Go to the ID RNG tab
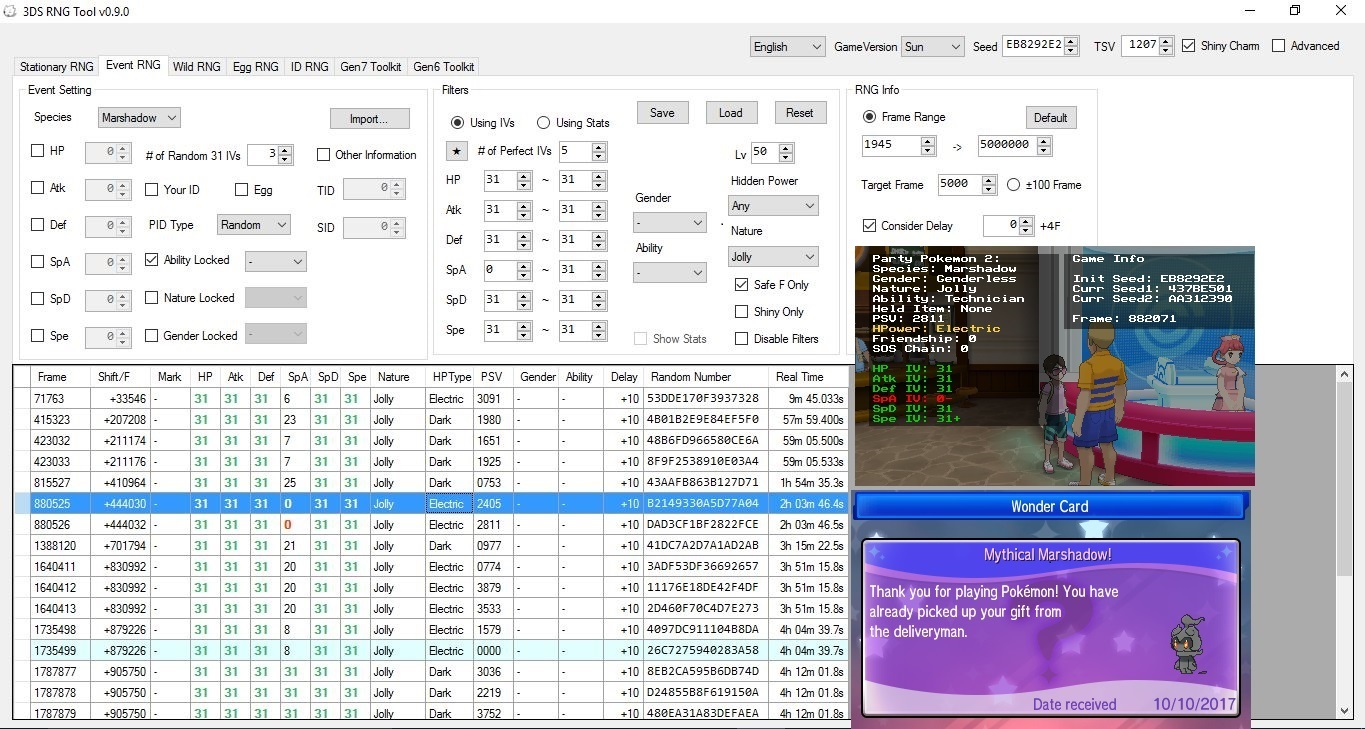This screenshot has width=1365, height=729. 310,67
